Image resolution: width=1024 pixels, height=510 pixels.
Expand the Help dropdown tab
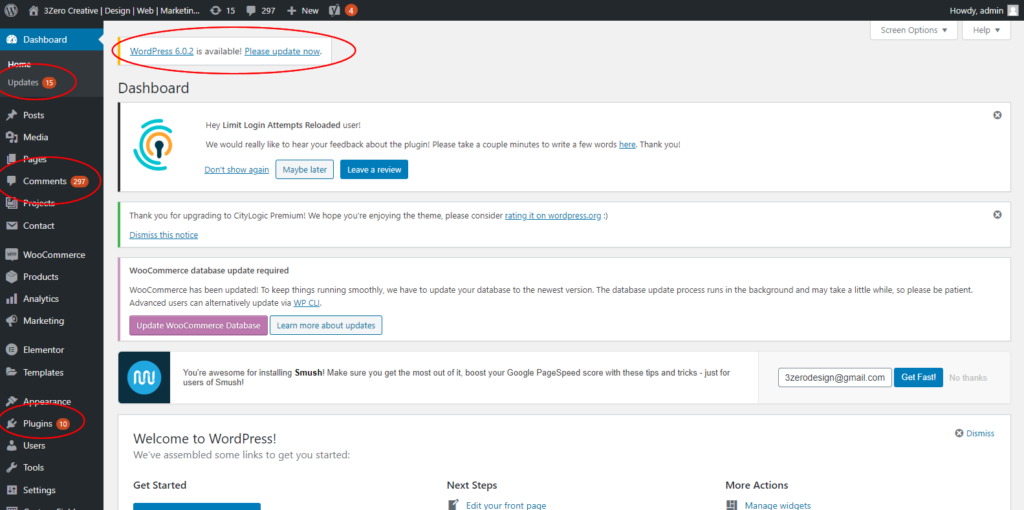(986, 30)
